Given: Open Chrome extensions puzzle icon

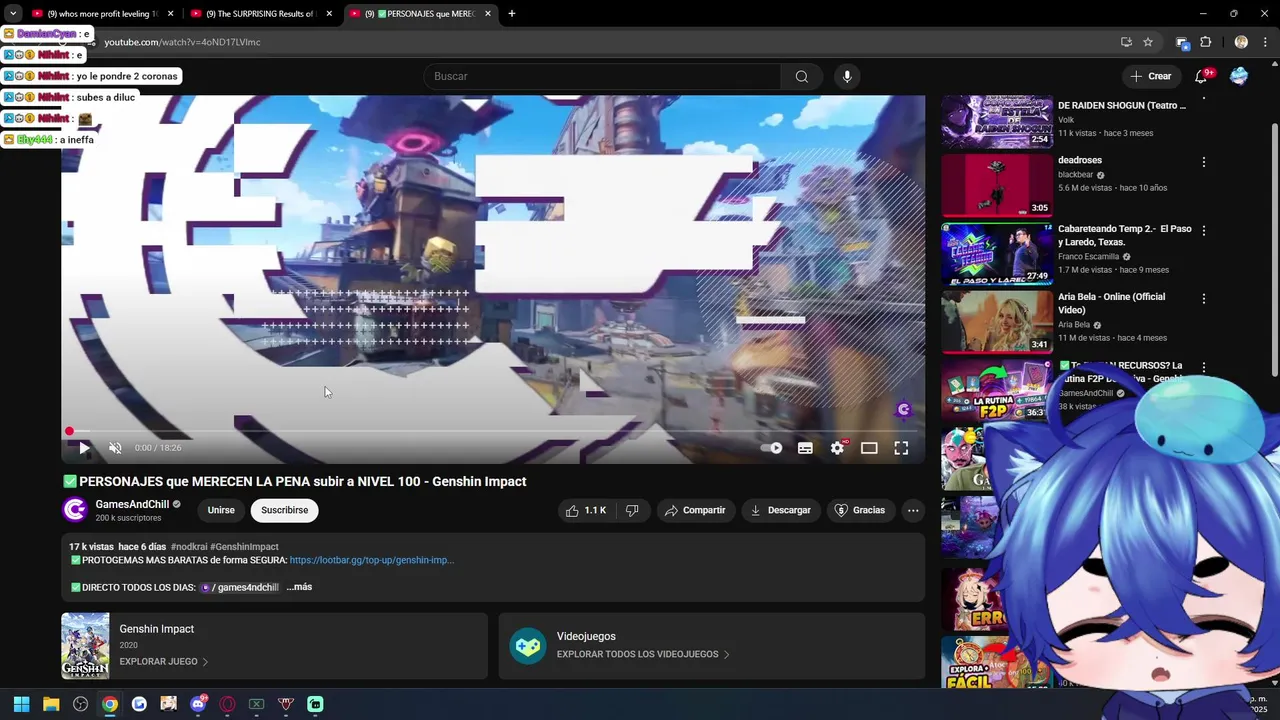Looking at the screenshot, I should (1205, 42).
